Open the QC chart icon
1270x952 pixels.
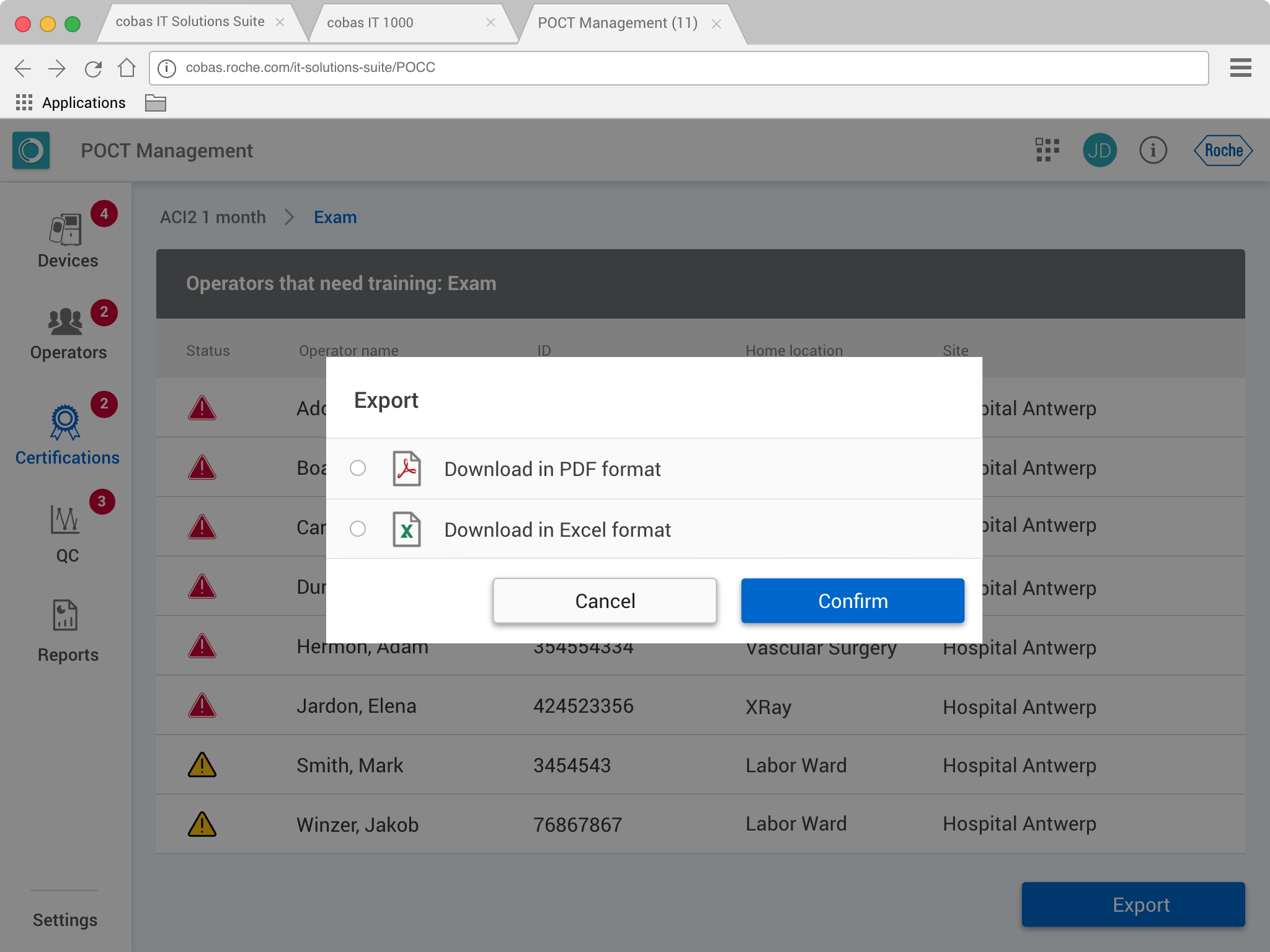pyautogui.click(x=65, y=520)
